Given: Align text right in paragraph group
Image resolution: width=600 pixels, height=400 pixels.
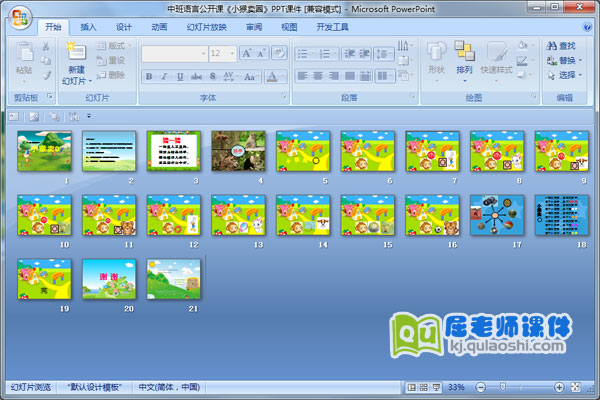Looking at the screenshot, I should 334,76.
